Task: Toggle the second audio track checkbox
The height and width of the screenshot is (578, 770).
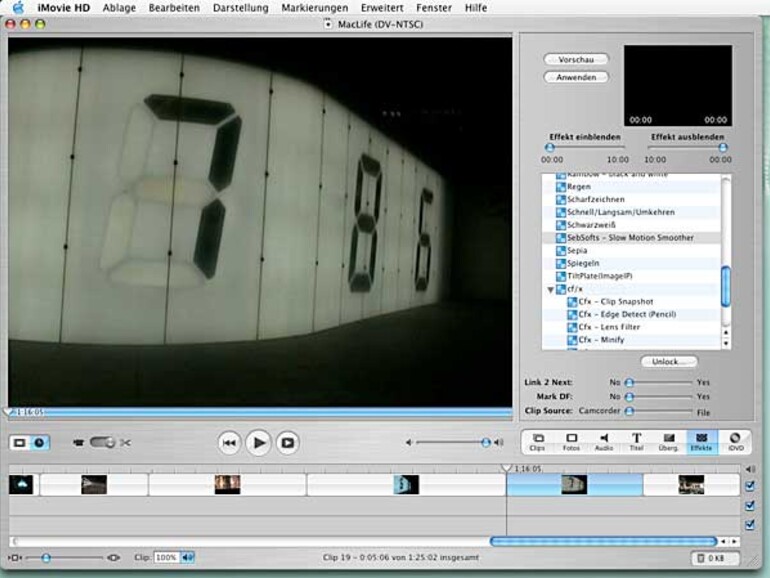Action: pos(750,524)
